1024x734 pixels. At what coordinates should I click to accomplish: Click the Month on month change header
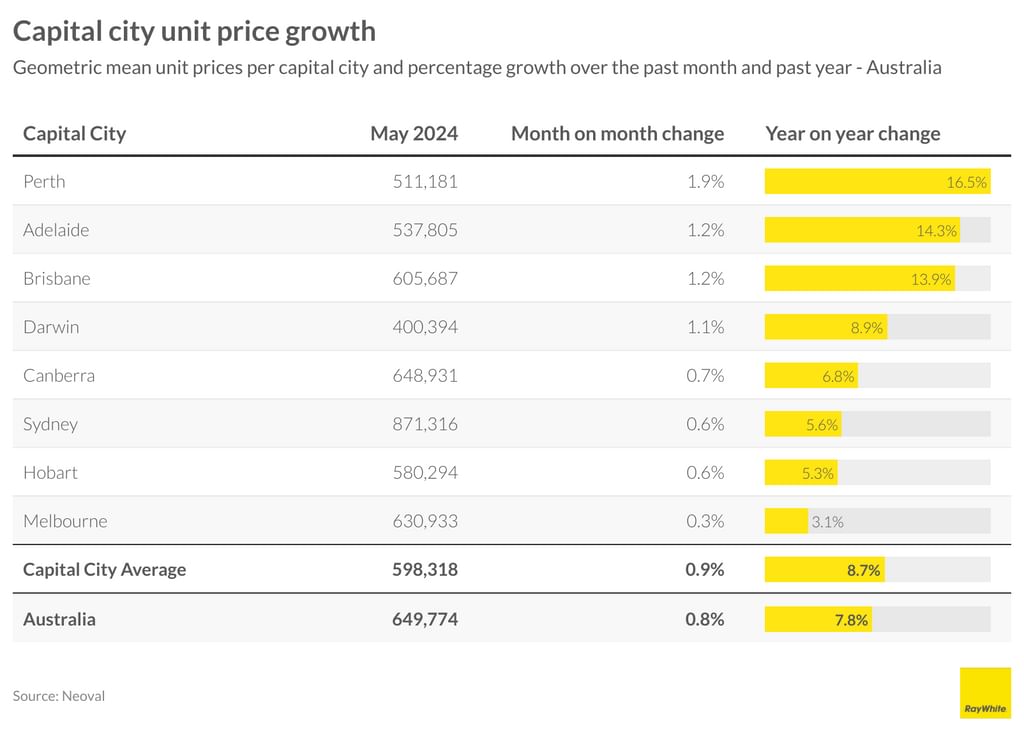tap(617, 133)
